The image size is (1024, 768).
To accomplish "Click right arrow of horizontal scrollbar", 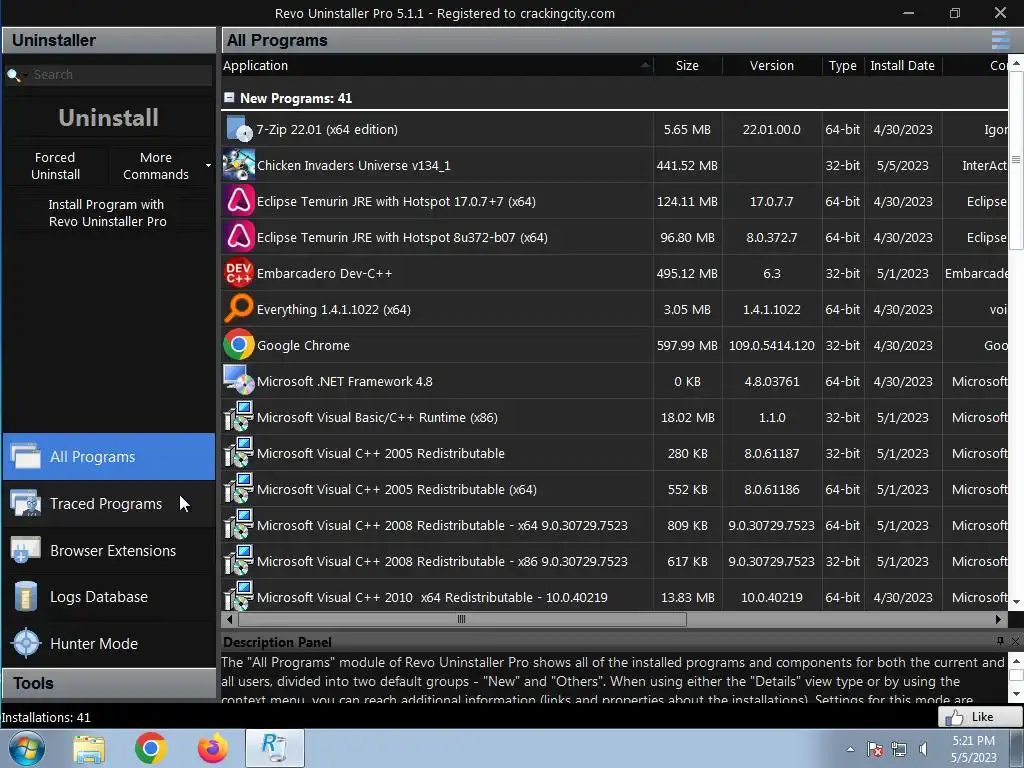I will tap(999, 619).
